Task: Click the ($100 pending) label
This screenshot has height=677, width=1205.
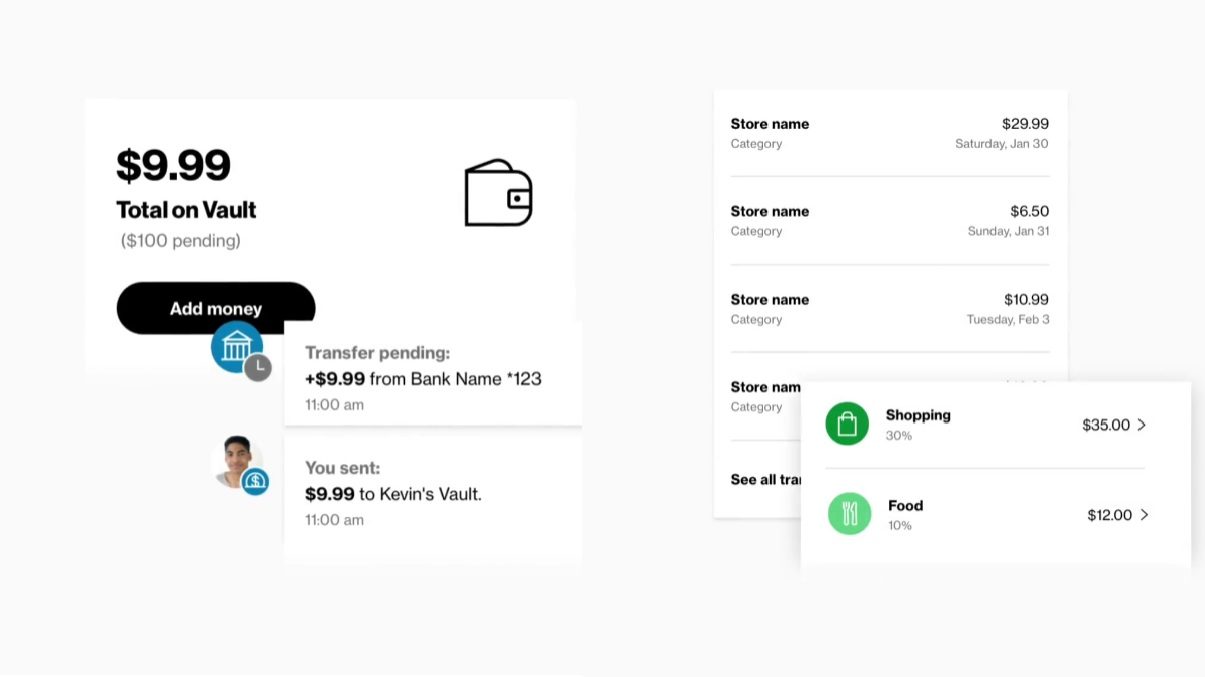Action: click(x=180, y=240)
